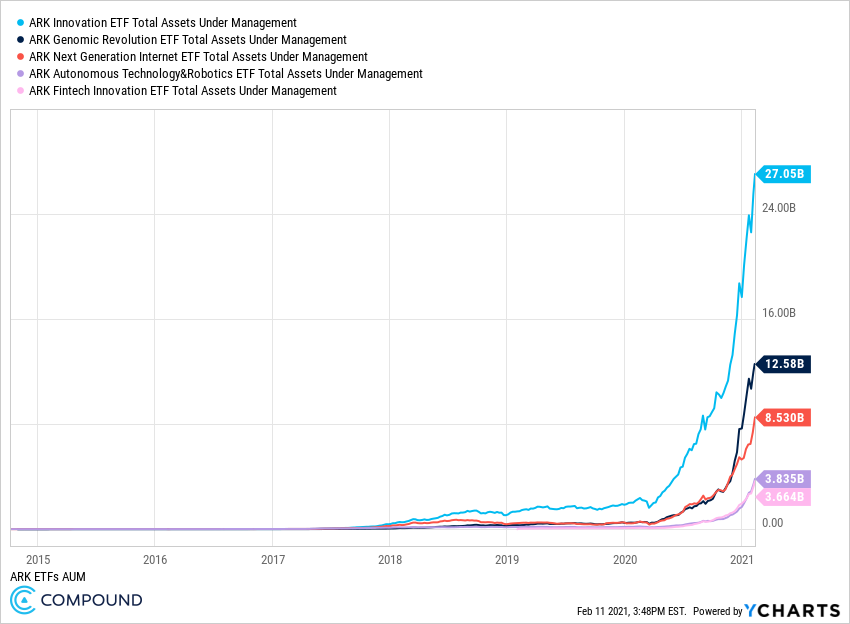This screenshot has width=850, height=624.
Task: Click the 3.664B value flag
Action: click(x=785, y=497)
